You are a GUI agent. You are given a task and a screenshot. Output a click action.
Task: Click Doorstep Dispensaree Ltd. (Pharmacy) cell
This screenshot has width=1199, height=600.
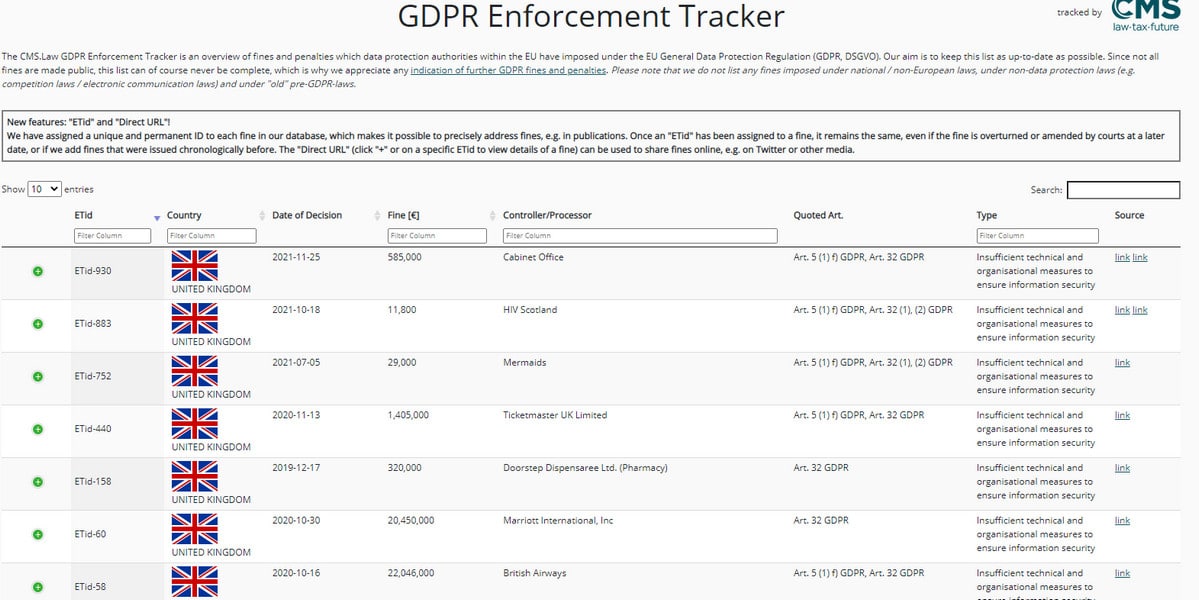(585, 469)
